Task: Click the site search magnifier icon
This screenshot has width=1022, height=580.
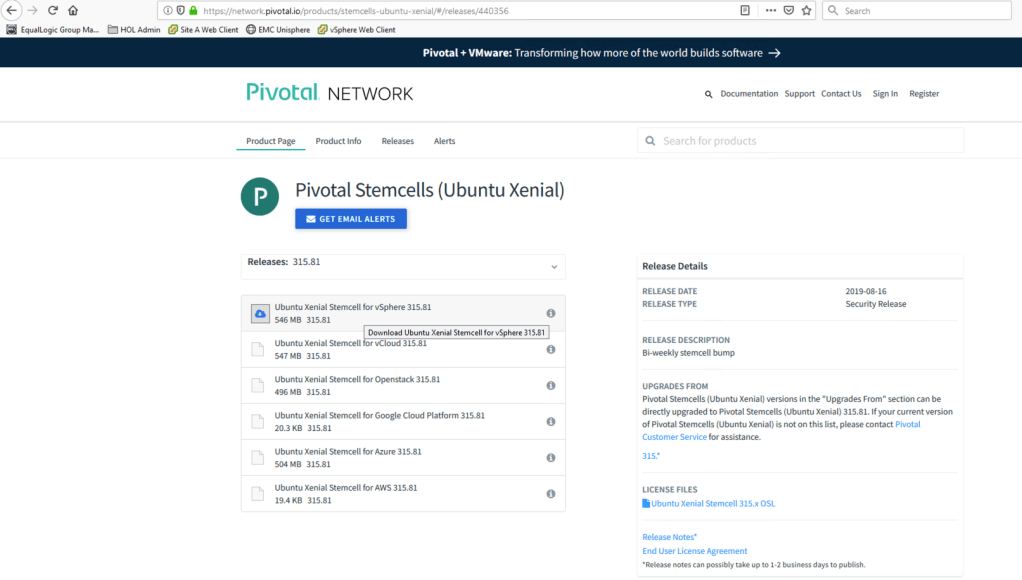Action: point(708,94)
